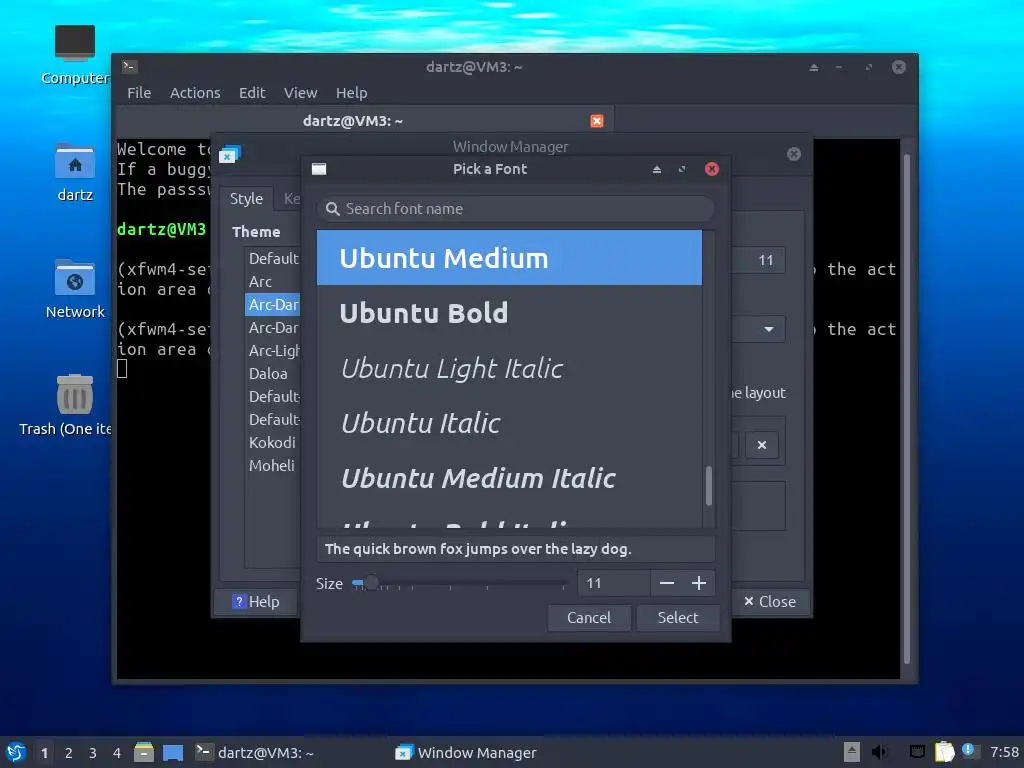1024x768 pixels.
Task: Click the terminal keep-above arrow title button
Action: click(x=814, y=67)
